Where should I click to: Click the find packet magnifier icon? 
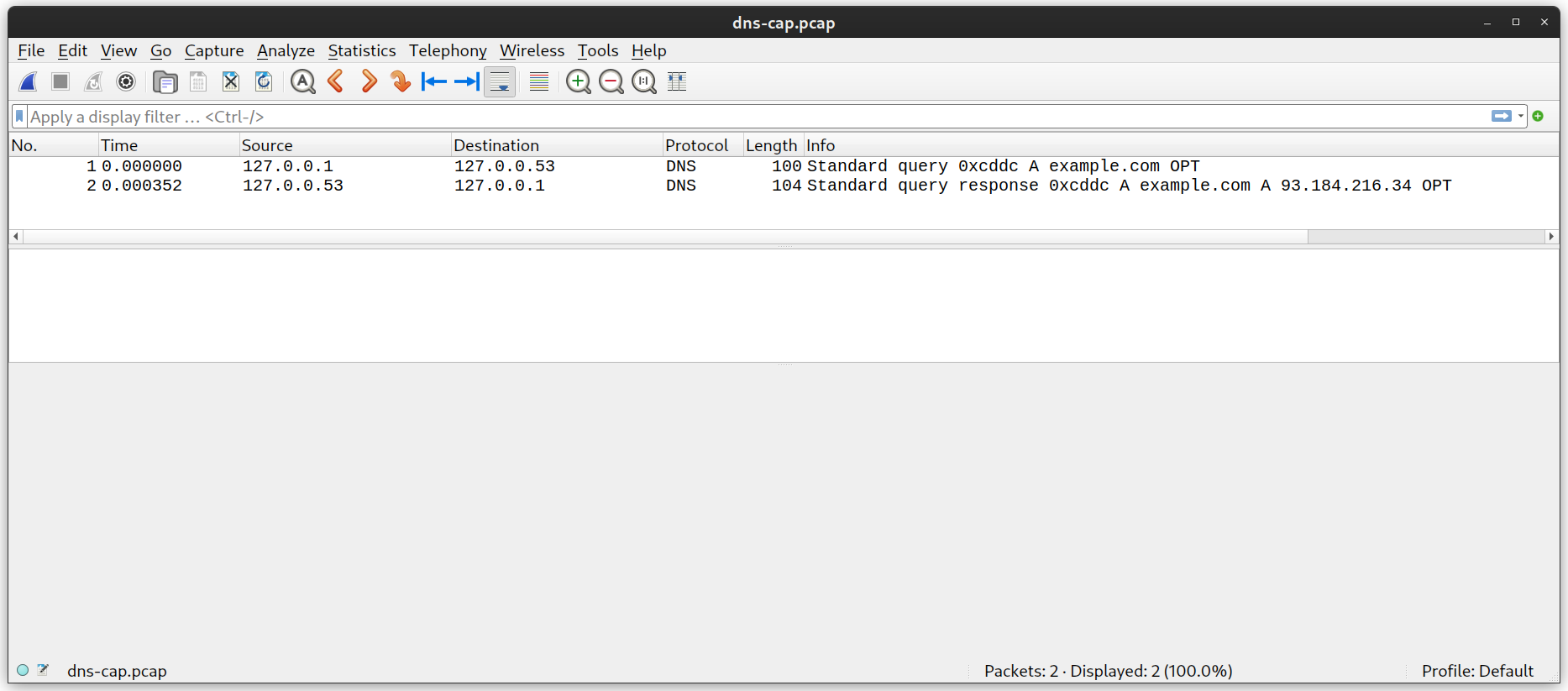click(x=303, y=81)
